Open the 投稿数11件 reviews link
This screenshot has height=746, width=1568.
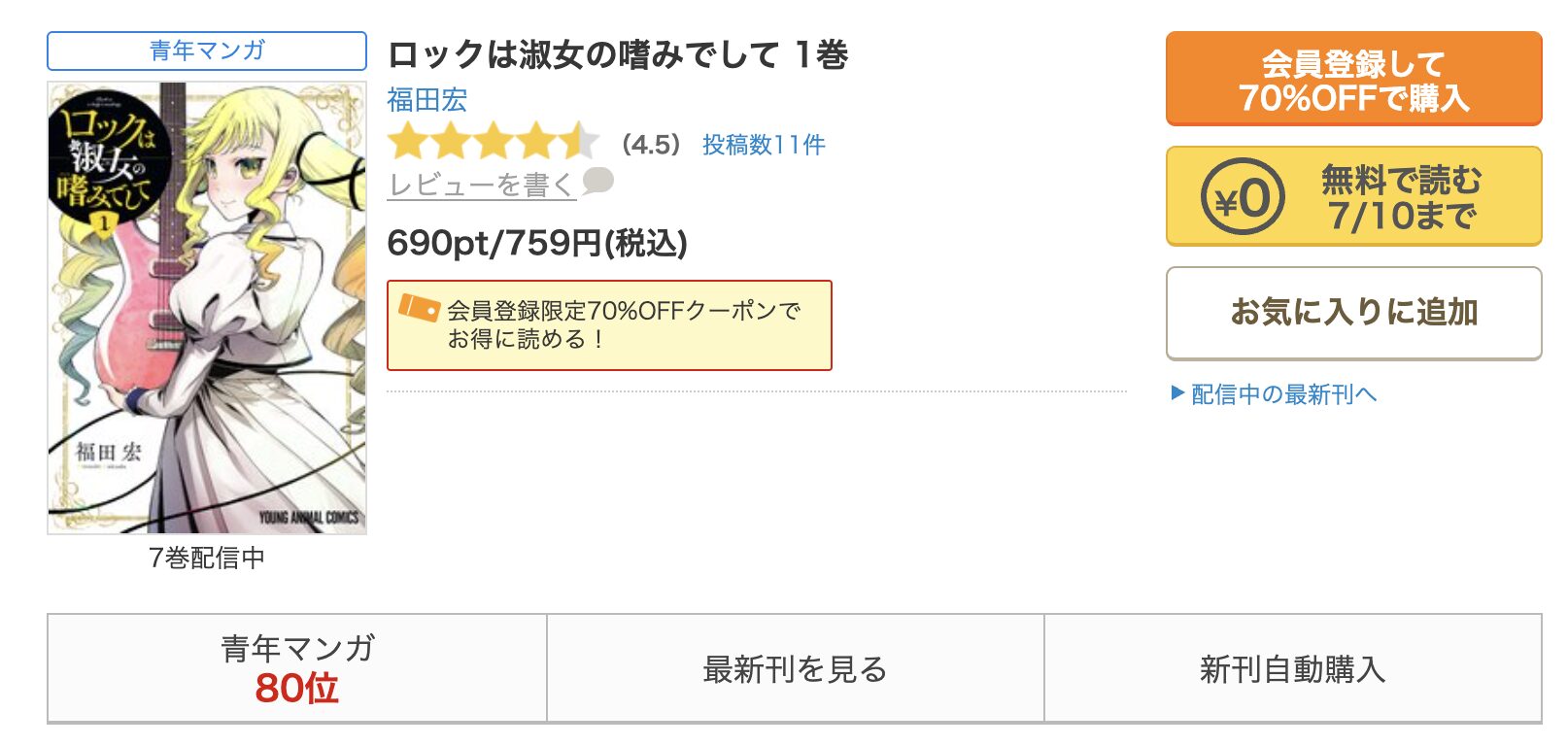coord(764,145)
